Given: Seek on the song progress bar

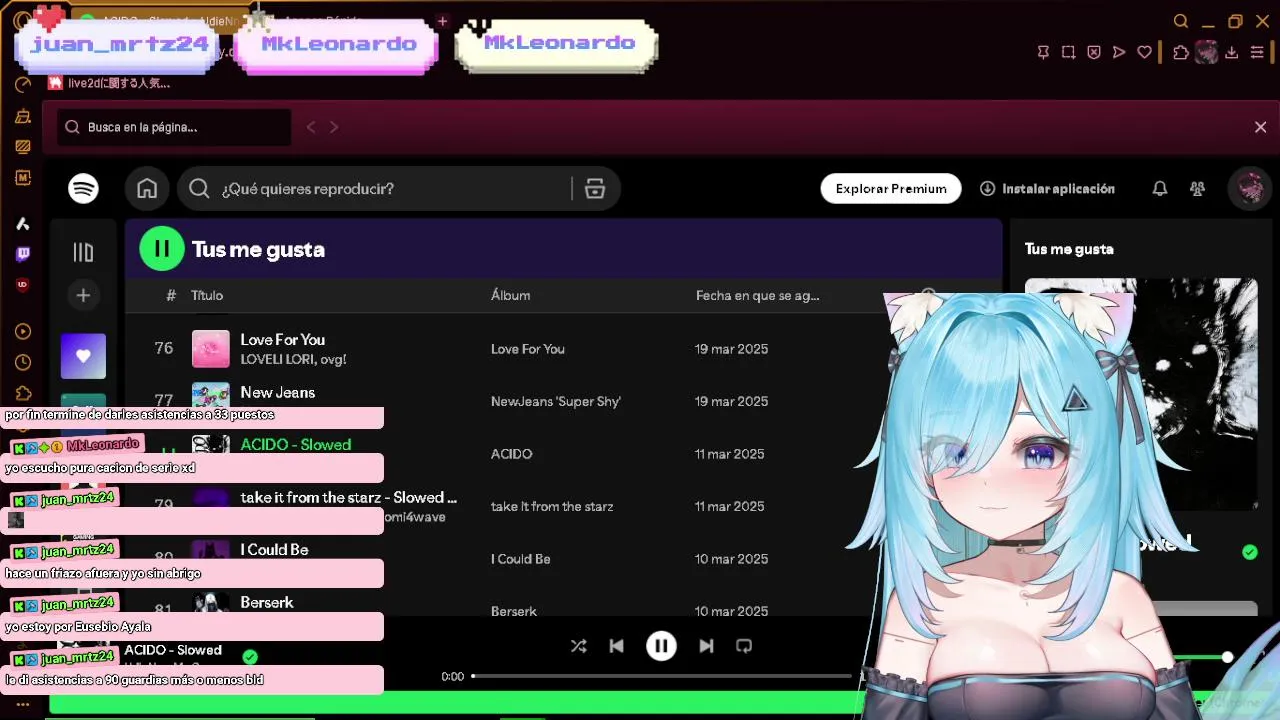Looking at the screenshot, I should coord(662,677).
